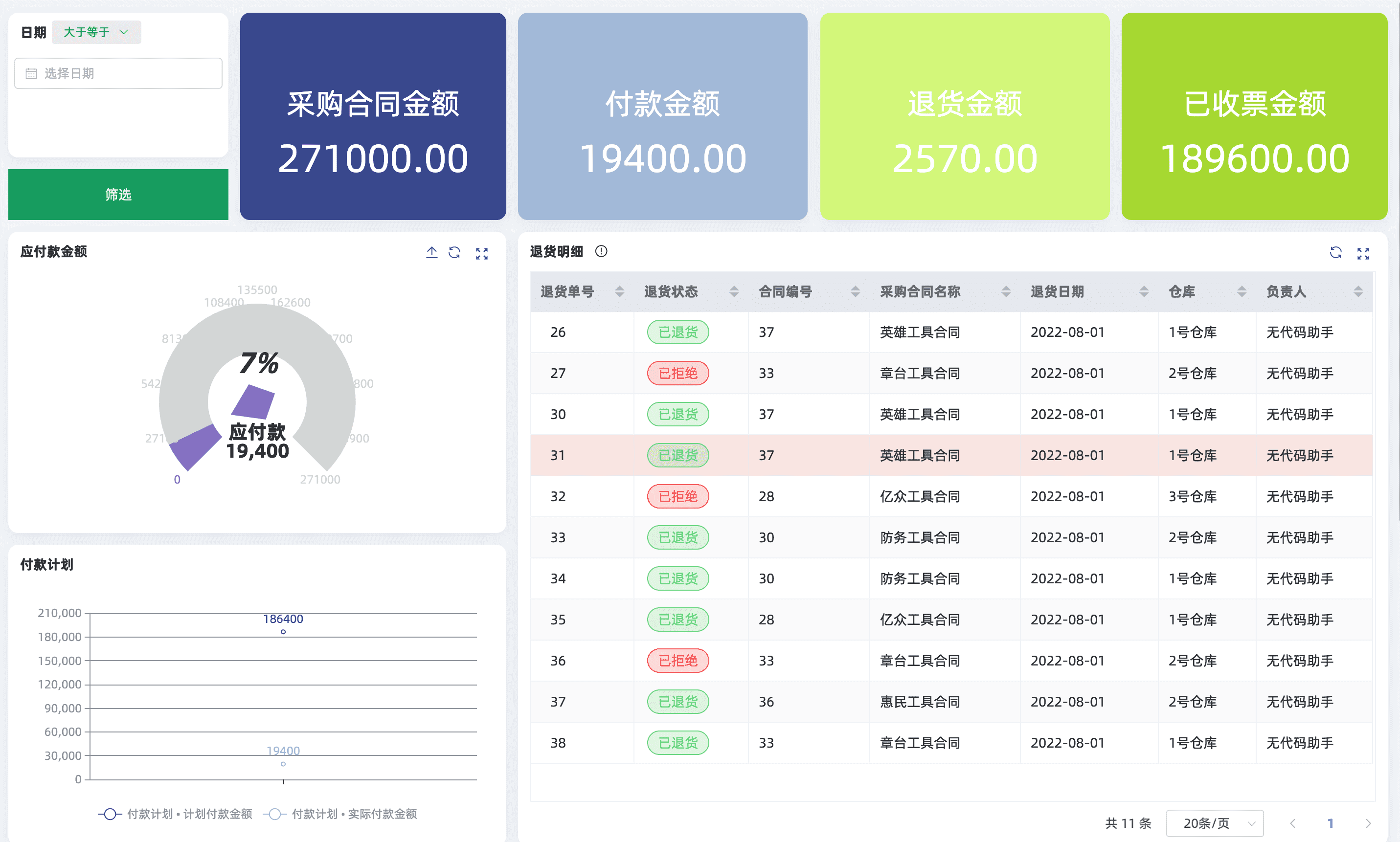Sort by 退货状态 column header

coord(734,291)
